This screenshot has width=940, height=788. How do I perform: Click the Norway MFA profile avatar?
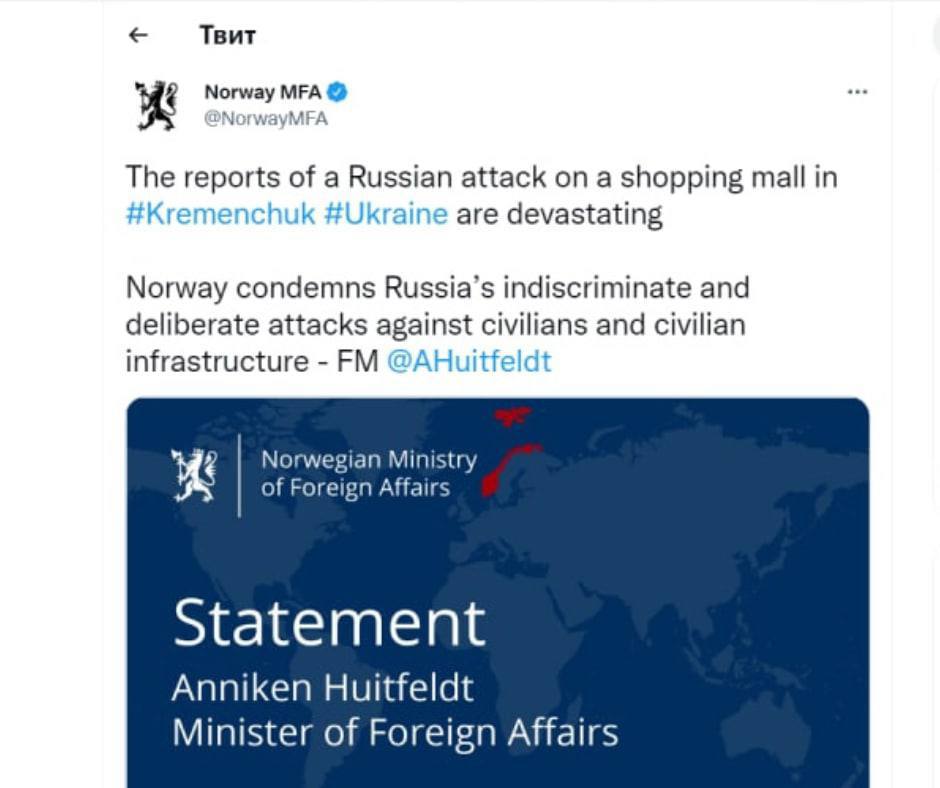point(156,105)
